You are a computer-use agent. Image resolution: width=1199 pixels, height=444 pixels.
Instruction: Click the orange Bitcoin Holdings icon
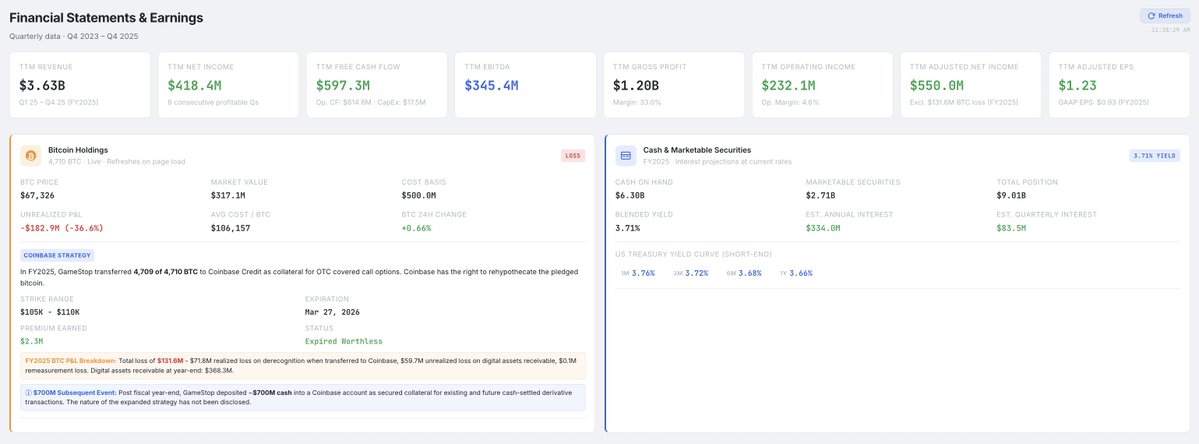[31, 155]
